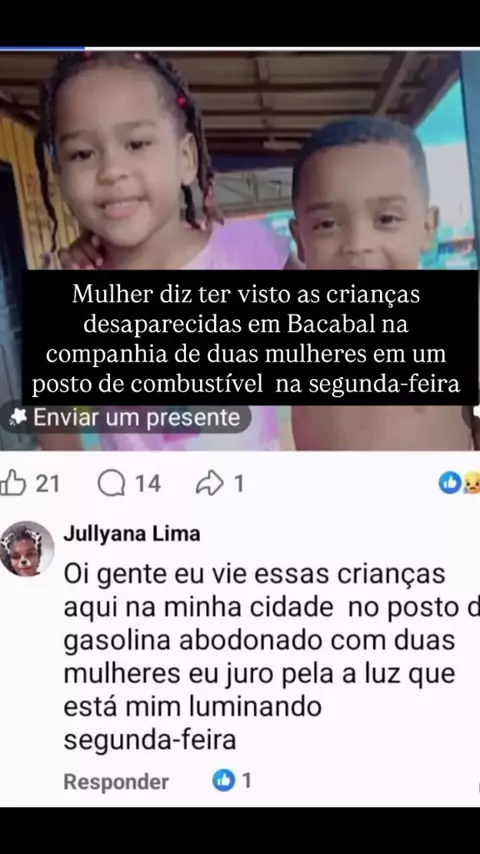Click the reaction count next to Responder
Image resolution: width=480 pixels, height=854 pixels.
pos(246,781)
